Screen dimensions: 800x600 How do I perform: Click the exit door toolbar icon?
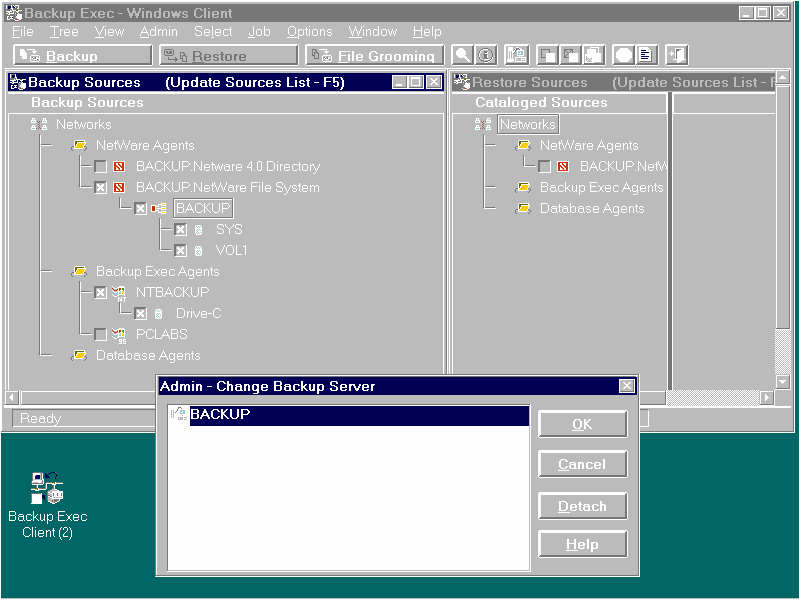[x=677, y=55]
